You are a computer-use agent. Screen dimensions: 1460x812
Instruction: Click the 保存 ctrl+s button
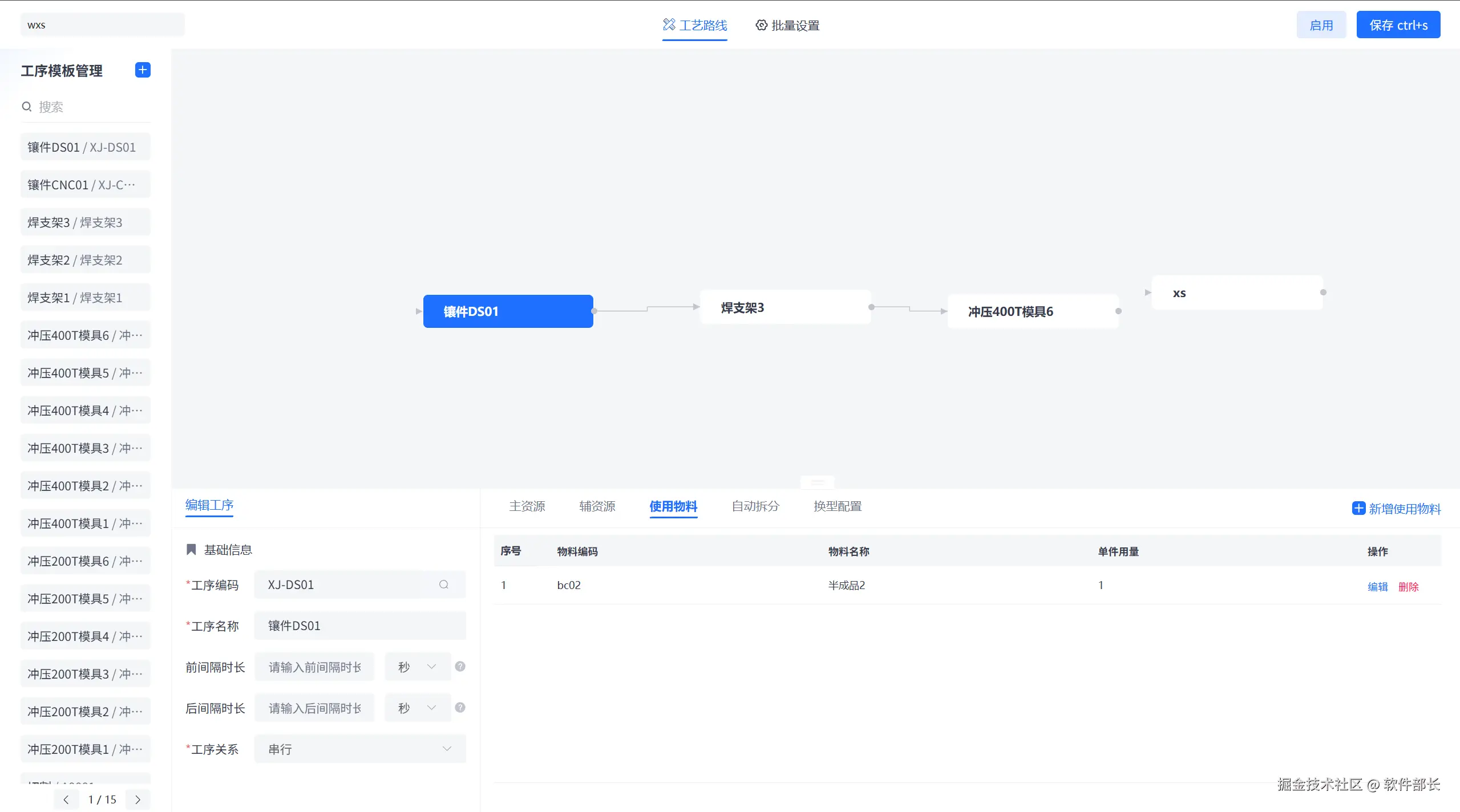click(x=1398, y=25)
